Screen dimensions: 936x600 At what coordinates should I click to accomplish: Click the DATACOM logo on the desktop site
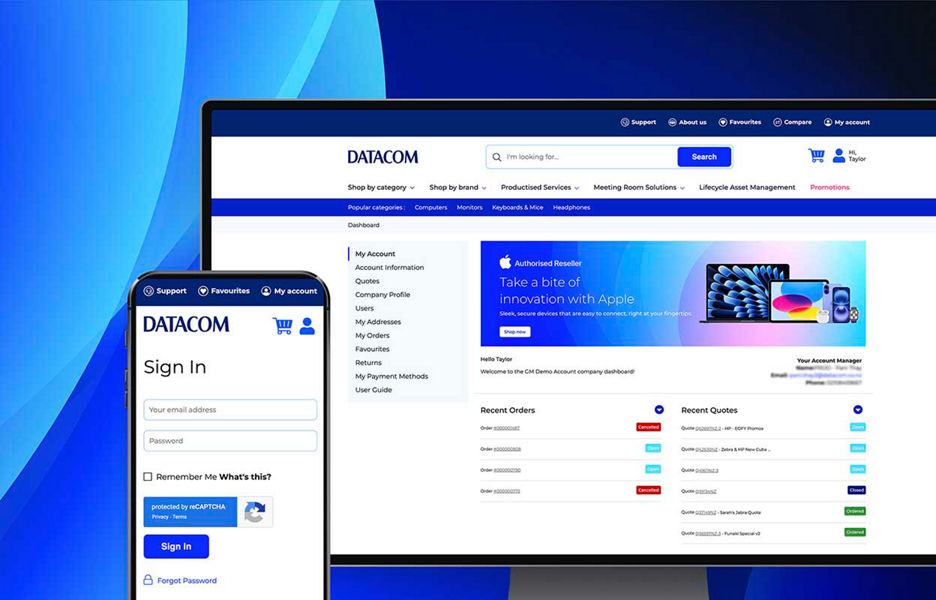[383, 157]
